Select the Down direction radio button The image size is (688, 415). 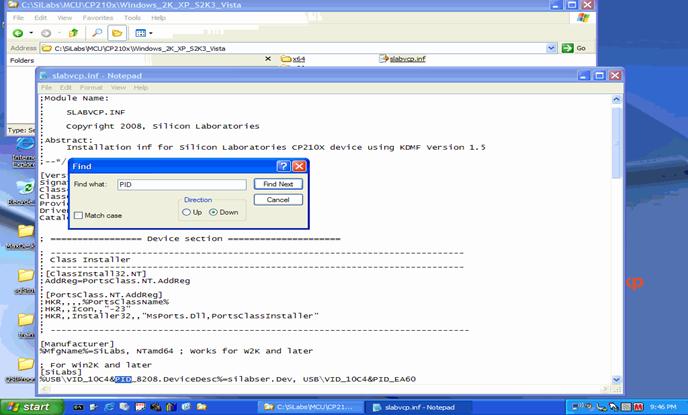(x=213, y=212)
